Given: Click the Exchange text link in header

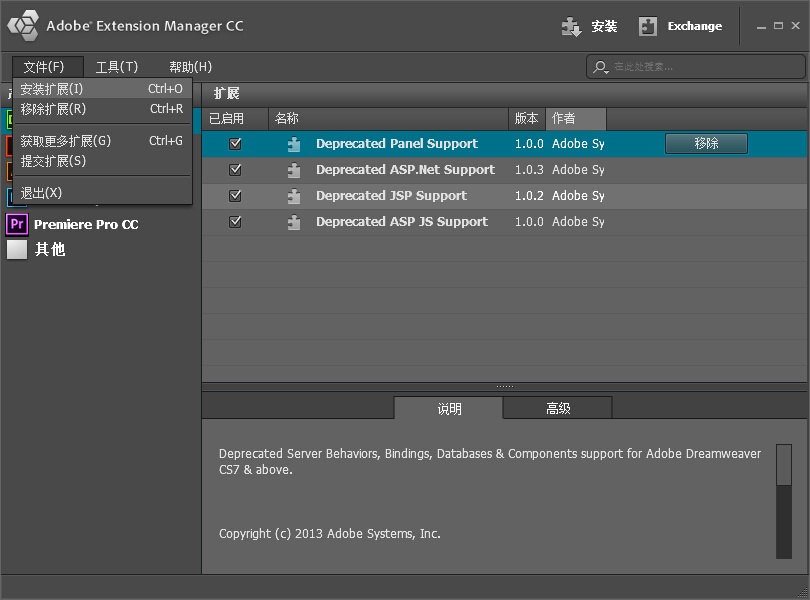Looking at the screenshot, I should [695, 26].
